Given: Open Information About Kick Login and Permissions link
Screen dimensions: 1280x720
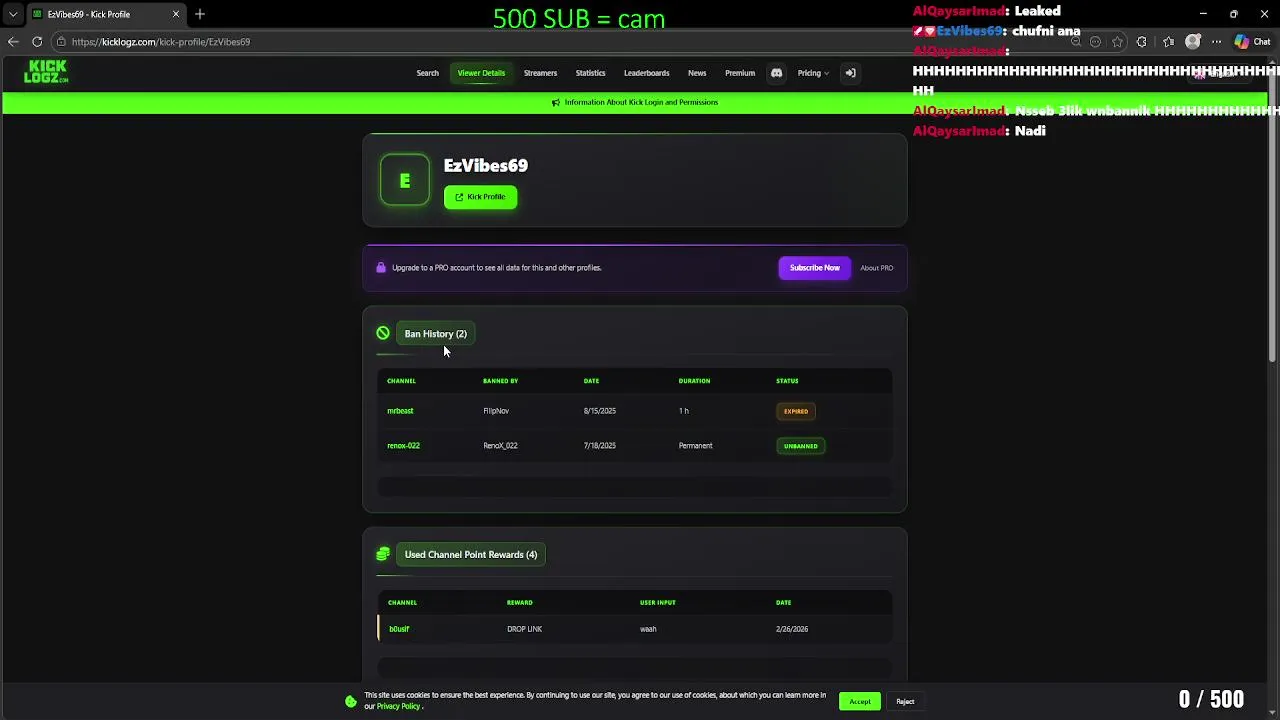Looking at the screenshot, I should coord(641,102).
